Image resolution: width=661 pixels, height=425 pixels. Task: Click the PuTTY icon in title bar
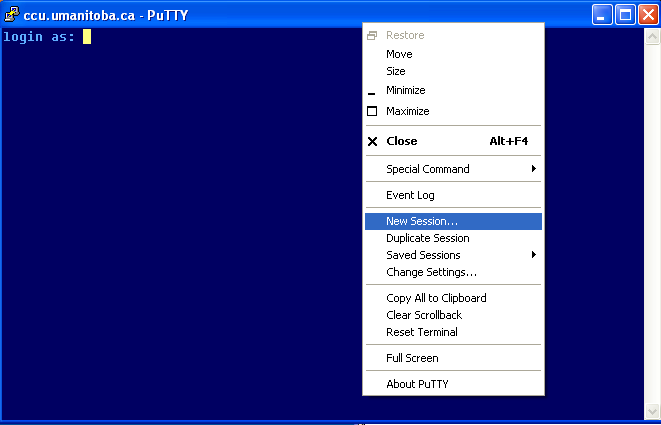(x=12, y=15)
